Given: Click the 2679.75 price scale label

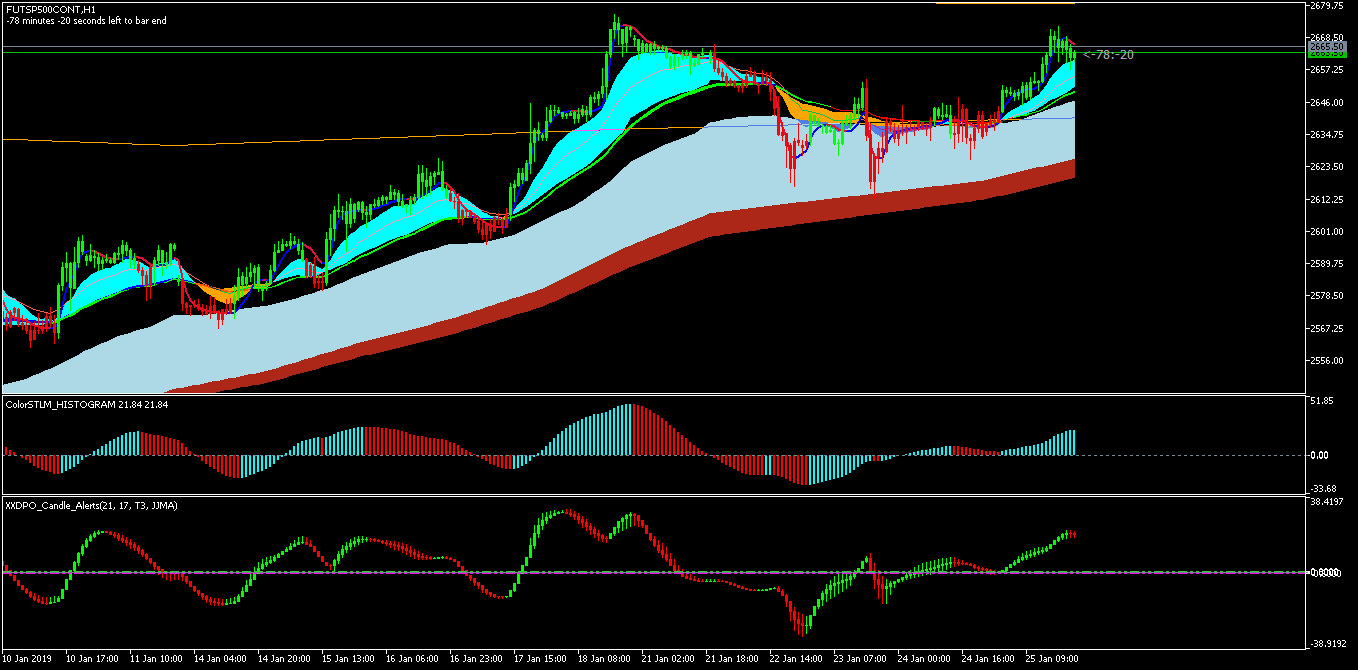Looking at the screenshot, I should coord(1325,6).
